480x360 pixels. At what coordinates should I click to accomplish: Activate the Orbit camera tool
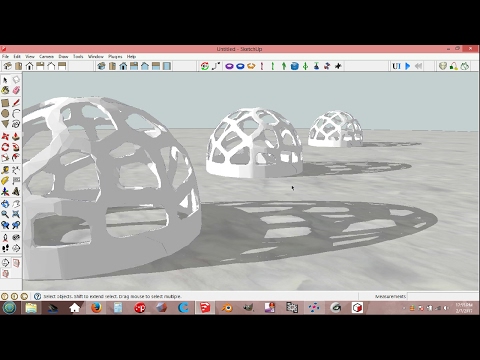tap(5, 203)
